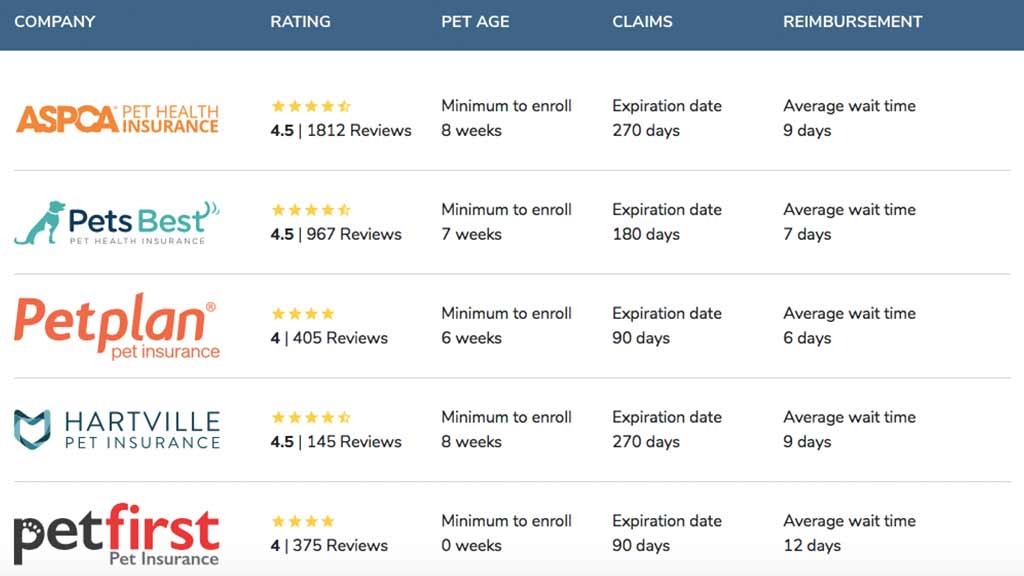This screenshot has width=1024, height=576.
Task: Select the Pets Best logo
Action: click(117, 223)
